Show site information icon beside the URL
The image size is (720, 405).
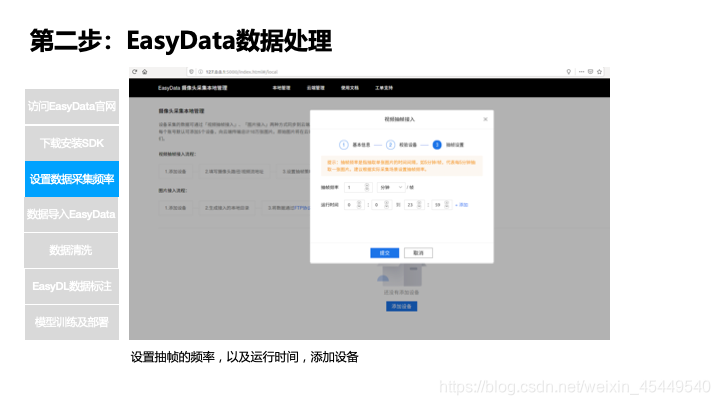click(x=201, y=72)
